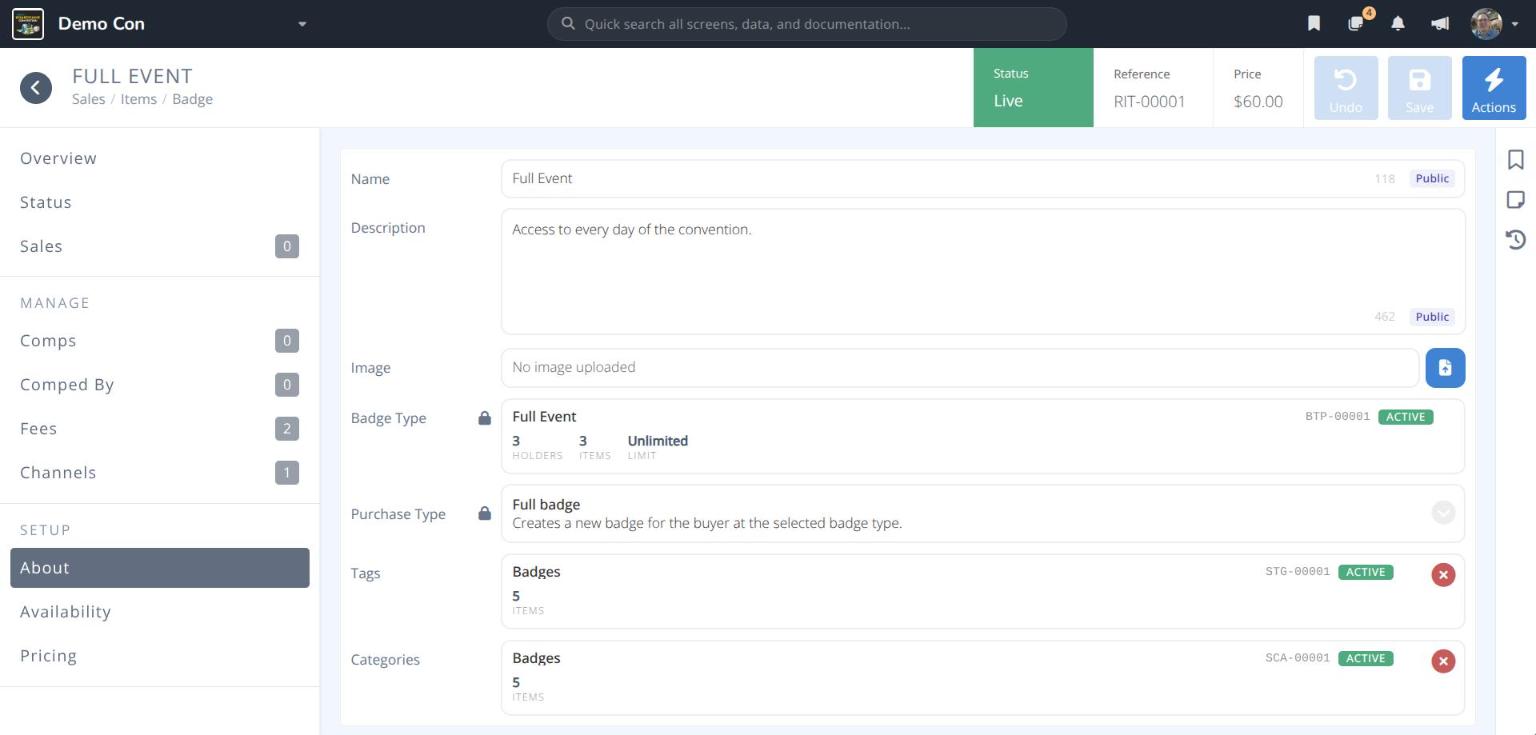Click the Sales breadcrumb link
The width and height of the screenshot is (1536, 735).
click(x=88, y=99)
